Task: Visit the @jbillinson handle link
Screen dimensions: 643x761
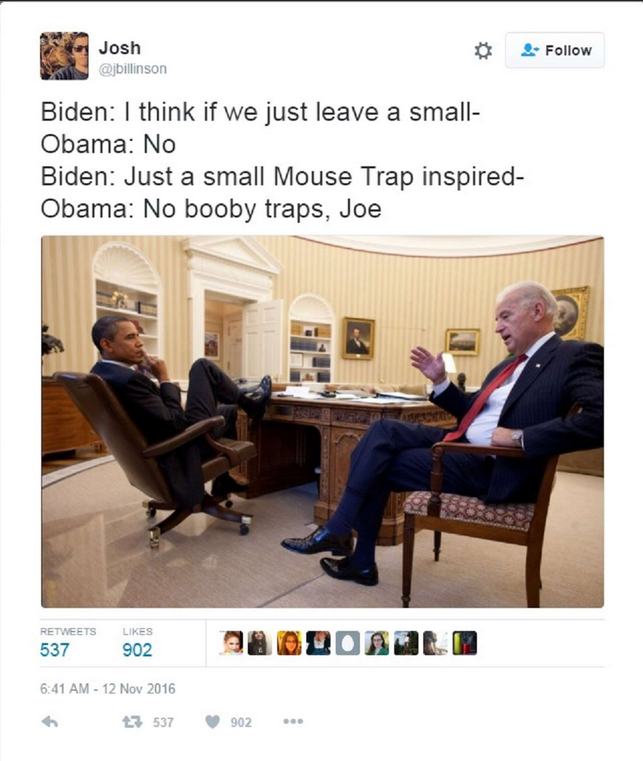Action: pos(133,69)
